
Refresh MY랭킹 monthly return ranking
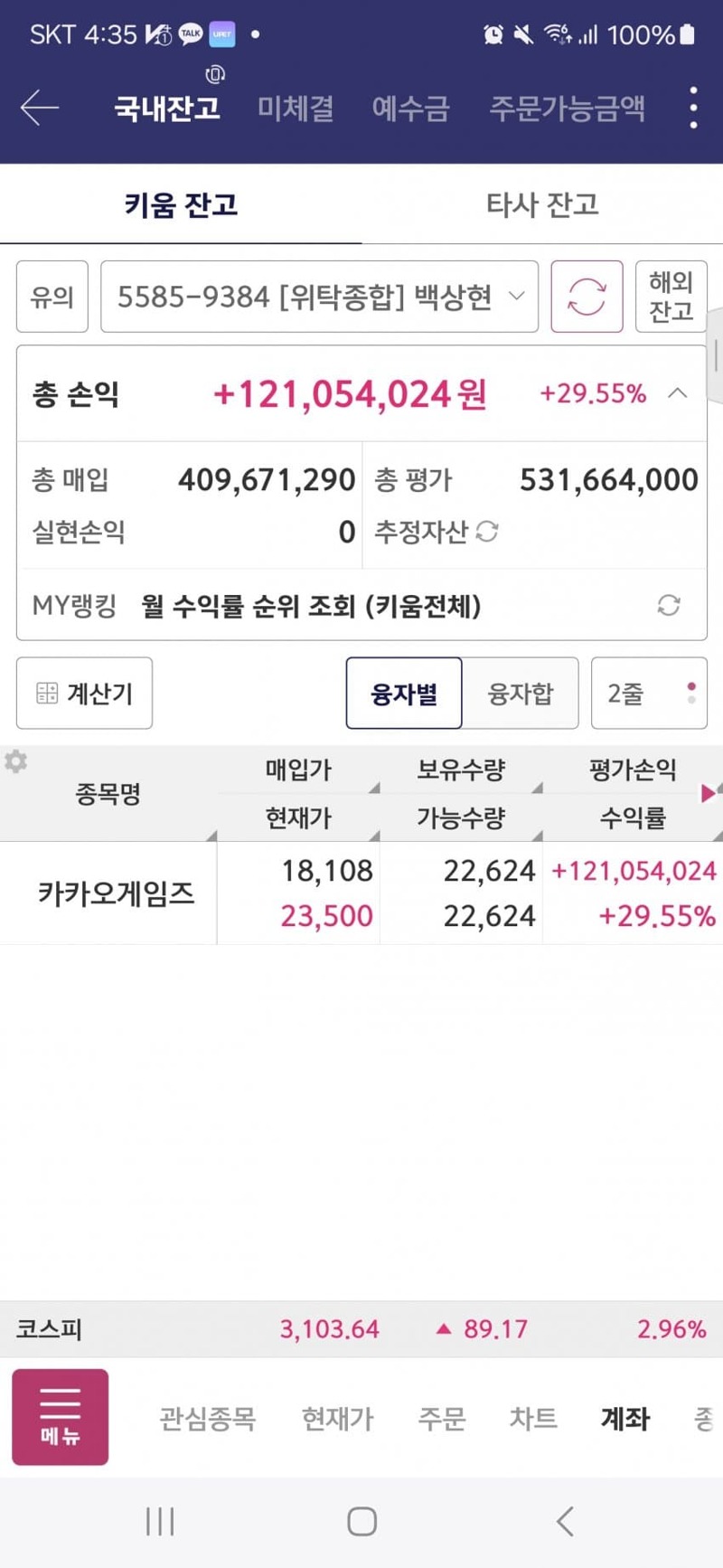tap(668, 605)
